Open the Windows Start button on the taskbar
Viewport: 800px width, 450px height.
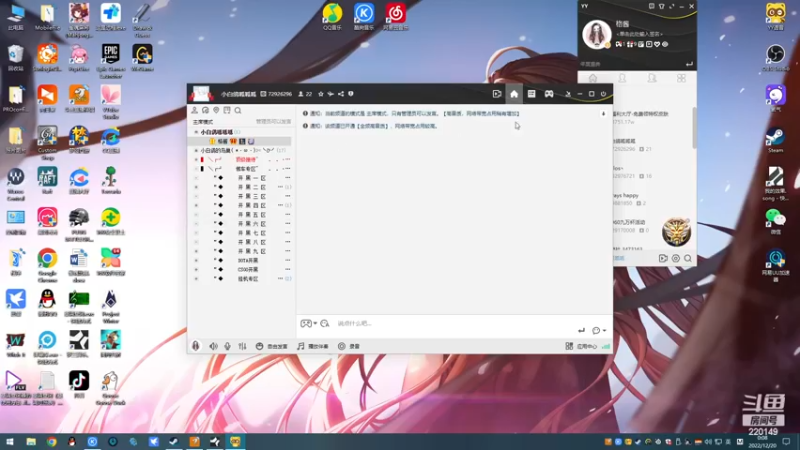pyautogui.click(x=10, y=442)
